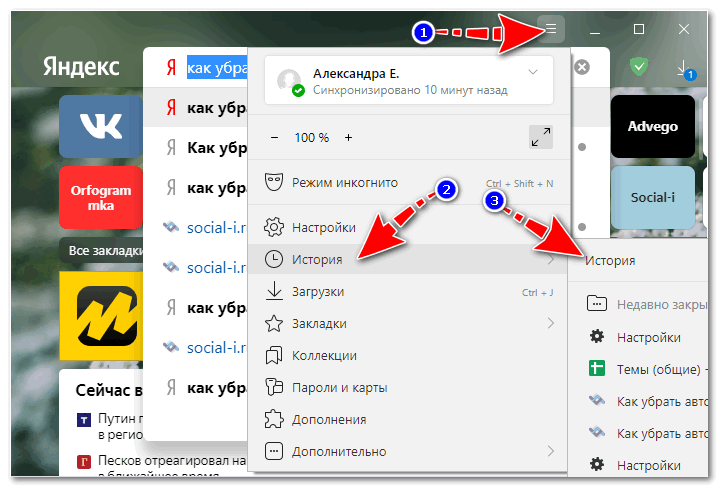Select История in the main menu
The height and width of the screenshot is (488, 719).
tap(409, 260)
